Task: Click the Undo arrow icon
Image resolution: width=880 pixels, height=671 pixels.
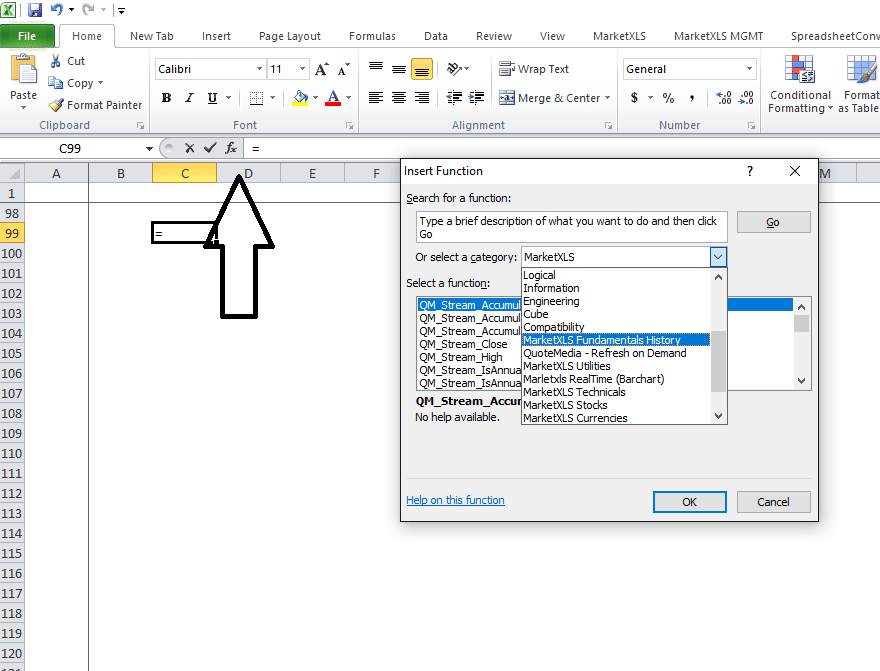Action: pyautogui.click(x=56, y=10)
